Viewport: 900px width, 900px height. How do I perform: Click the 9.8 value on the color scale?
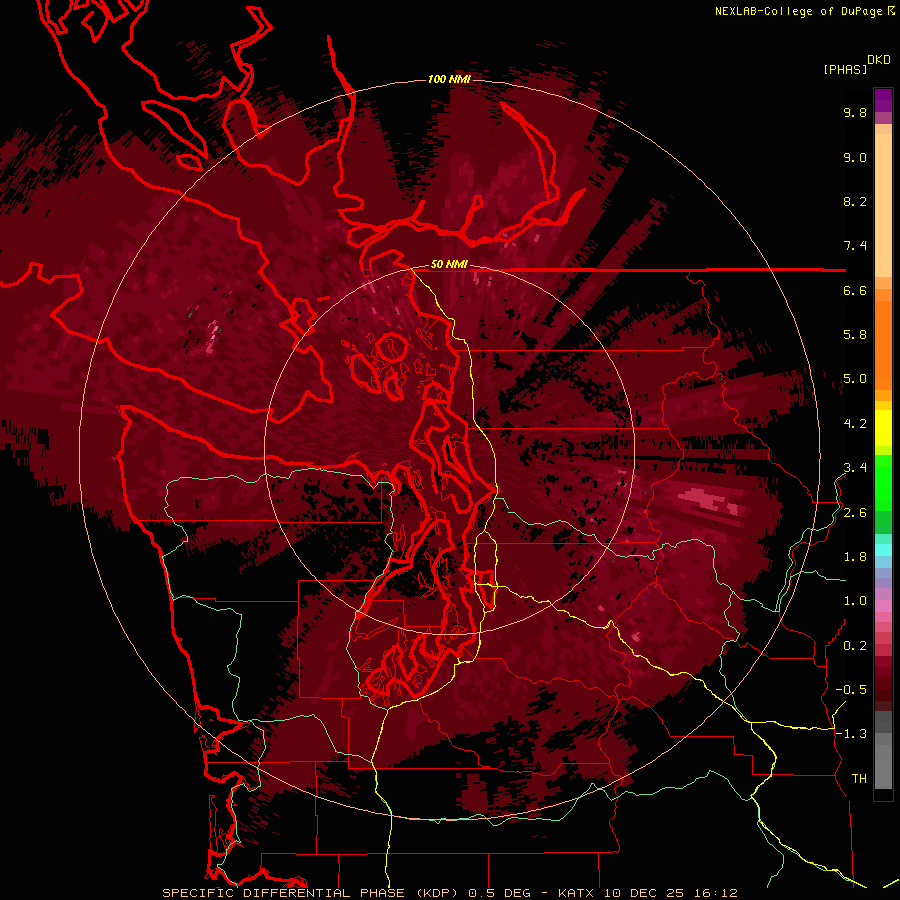click(855, 112)
